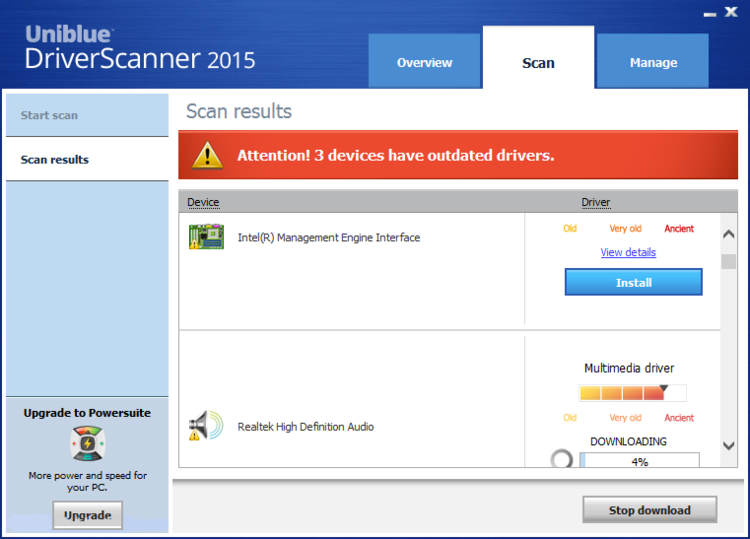Image resolution: width=750 pixels, height=539 pixels.
Task: Close the DriverScanner window
Action: pos(731,11)
